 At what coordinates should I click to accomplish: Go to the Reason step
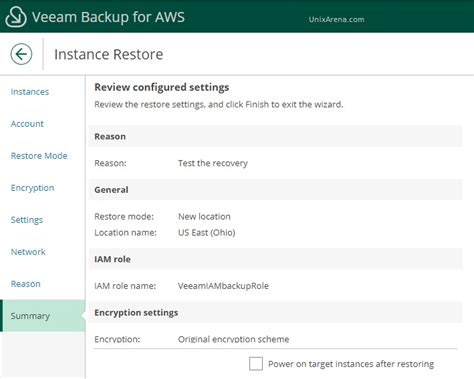25,284
